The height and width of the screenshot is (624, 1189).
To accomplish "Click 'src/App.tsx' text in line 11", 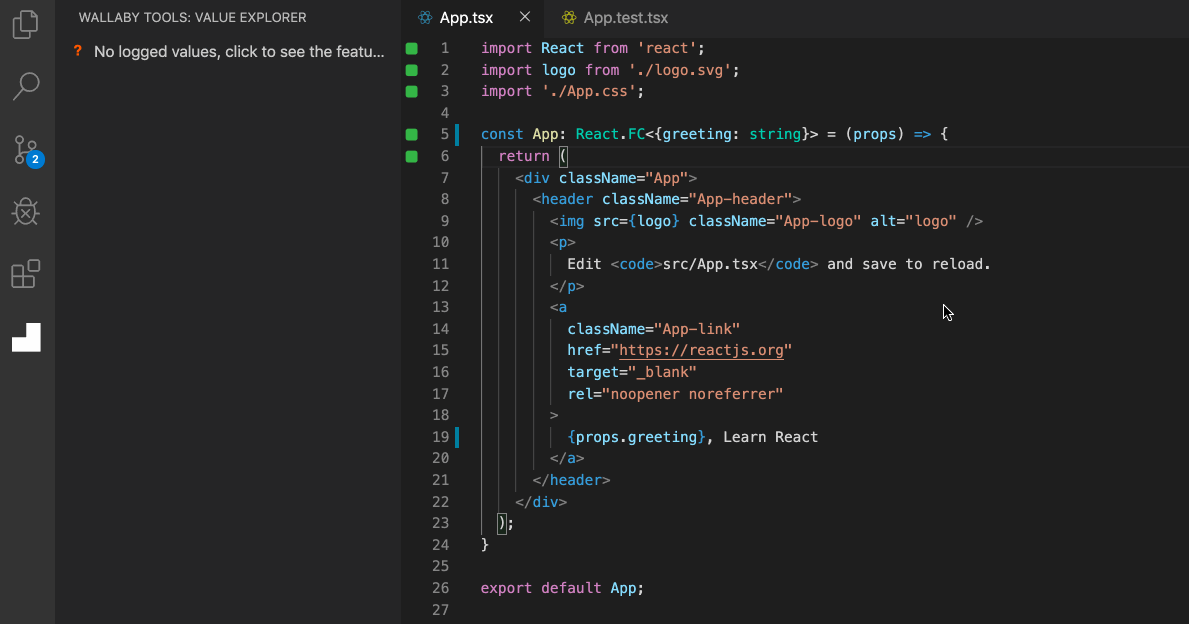I will click(x=710, y=265).
